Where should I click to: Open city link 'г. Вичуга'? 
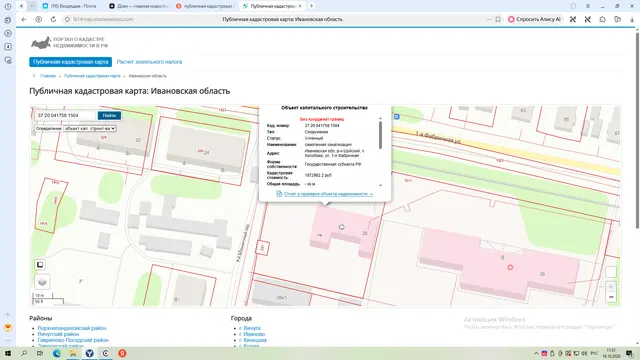[250, 328]
